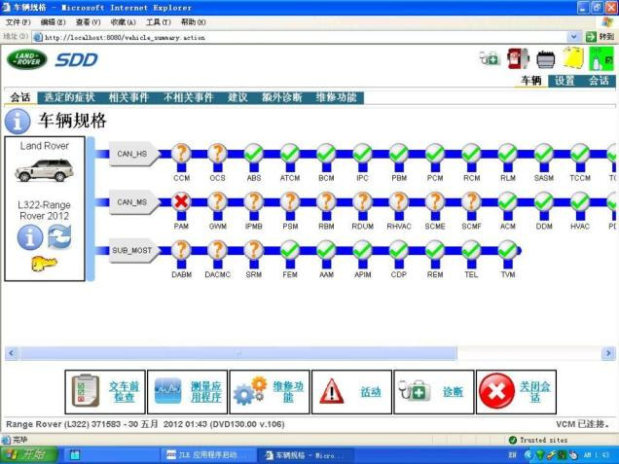Click the IPC module icon
619x464 pixels.
tap(362, 153)
